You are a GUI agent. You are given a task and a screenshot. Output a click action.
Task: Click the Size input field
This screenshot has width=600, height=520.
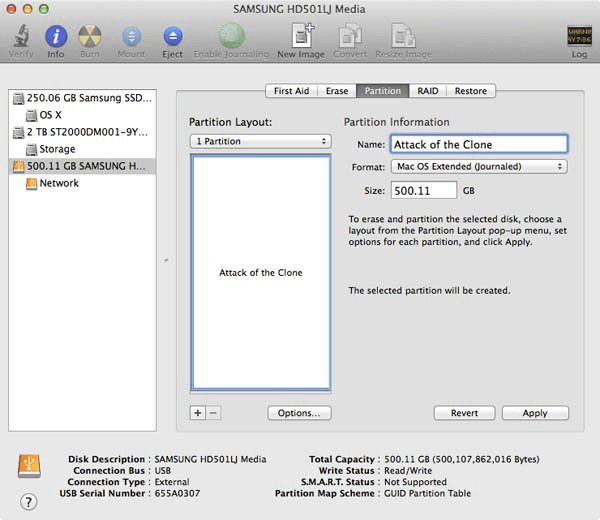424,190
